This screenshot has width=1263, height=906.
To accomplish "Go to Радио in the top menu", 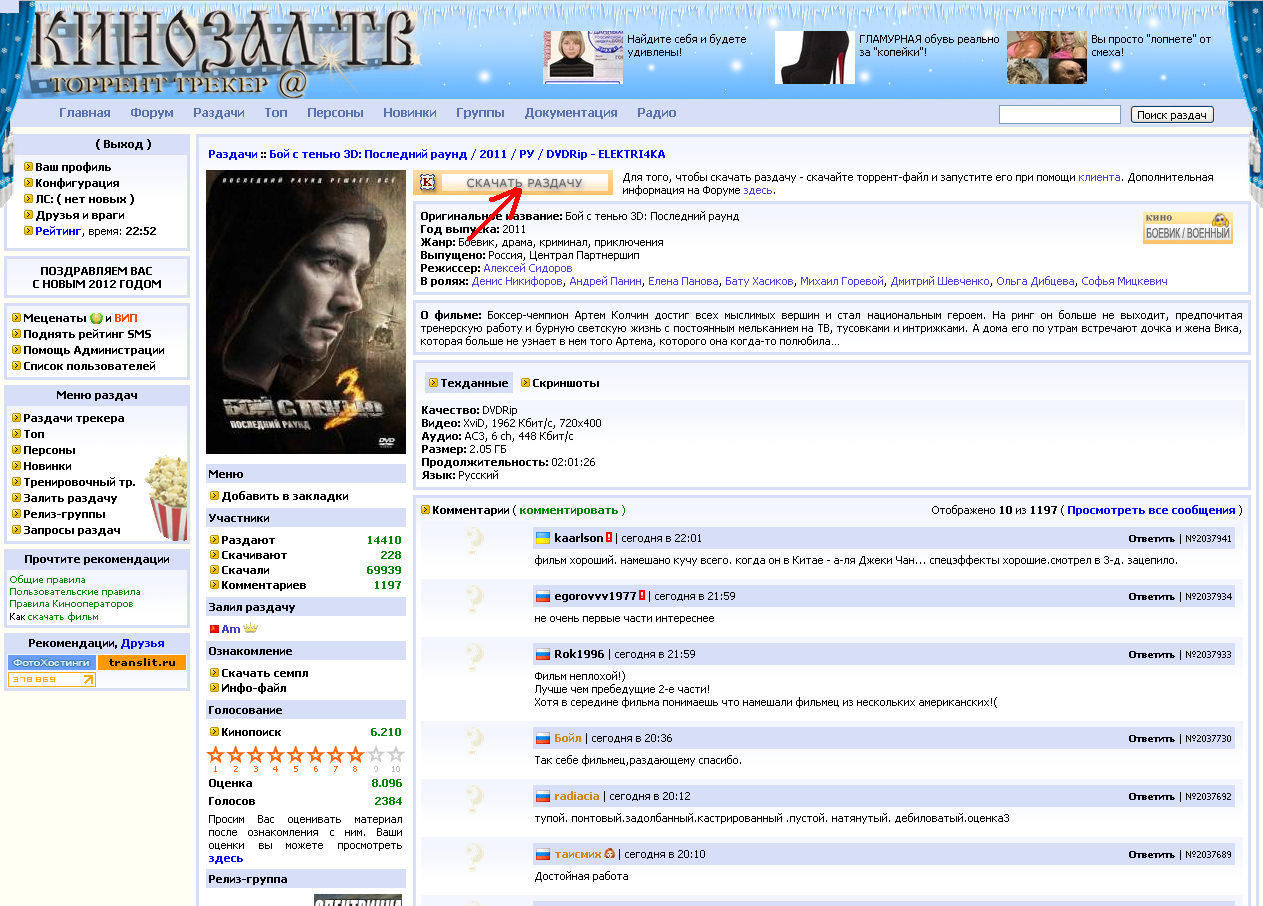I will tap(656, 113).
